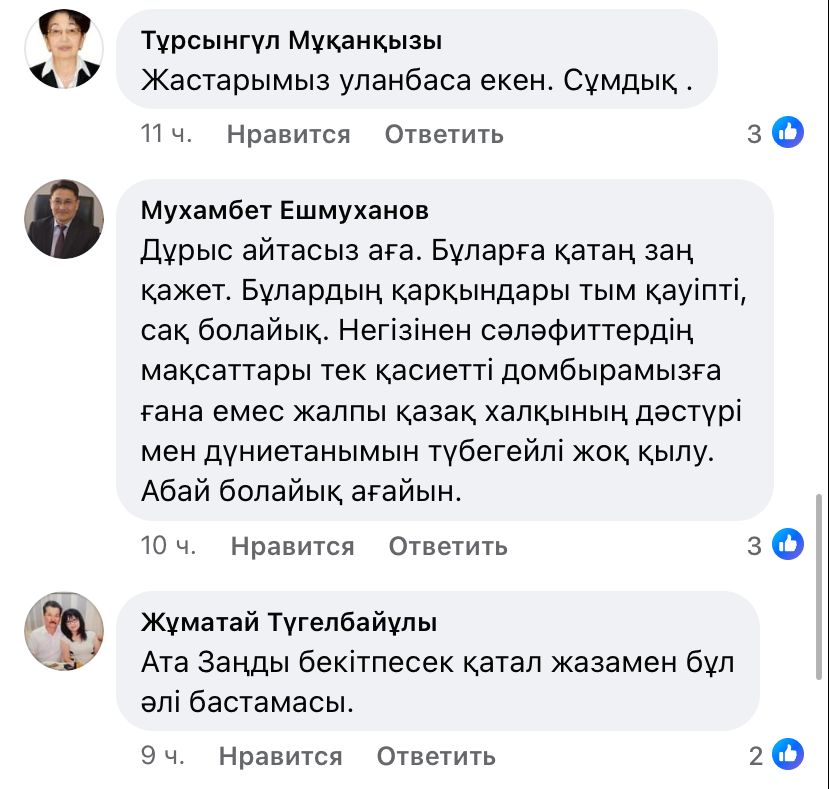View reaction count 2 on Жұматай's comment
Screen dimensions: 829x789
[756, 756]
